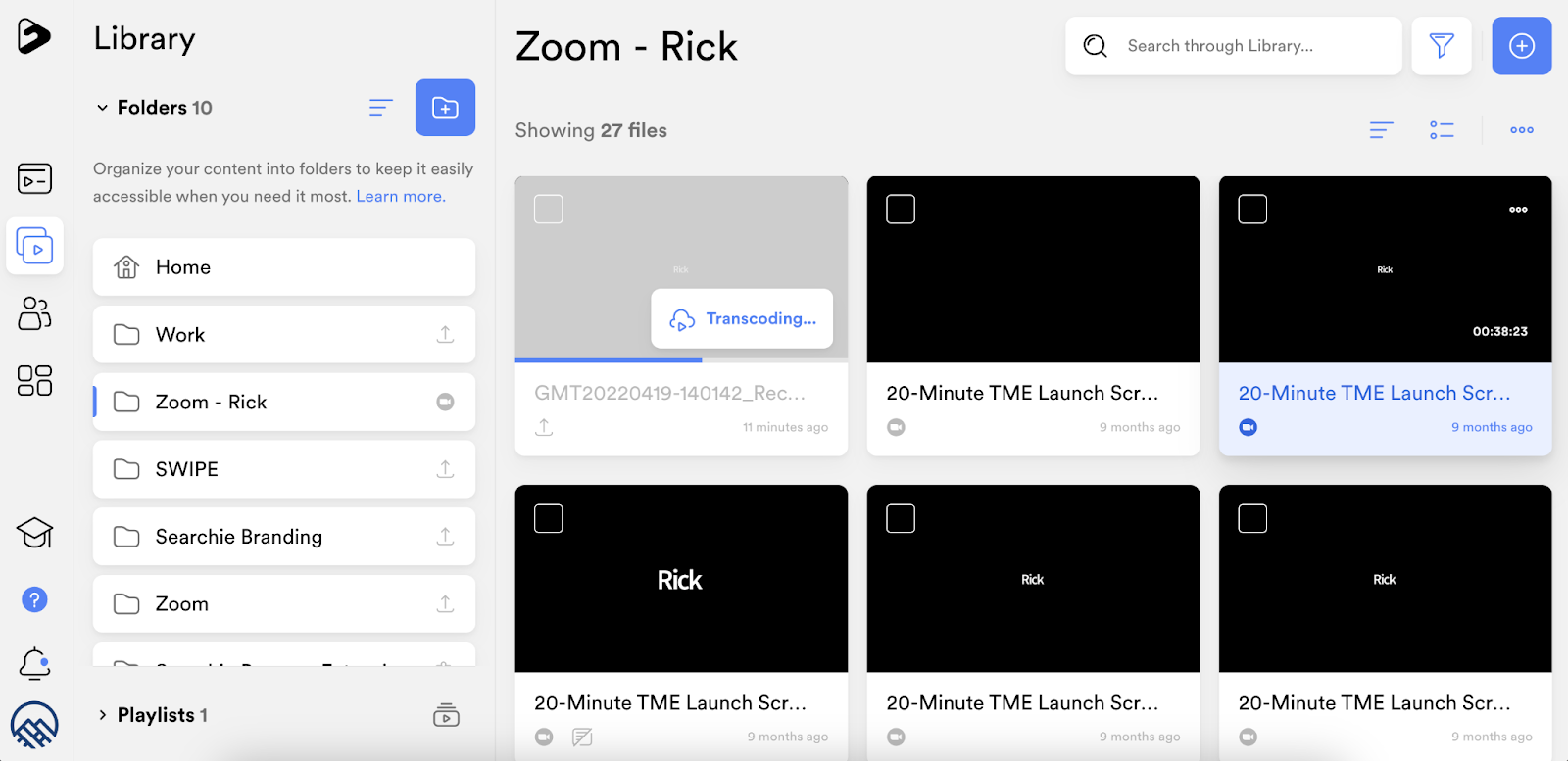Open the SWIPE folder
Viewport: 1568px width, 761px height.
[284, 469]
